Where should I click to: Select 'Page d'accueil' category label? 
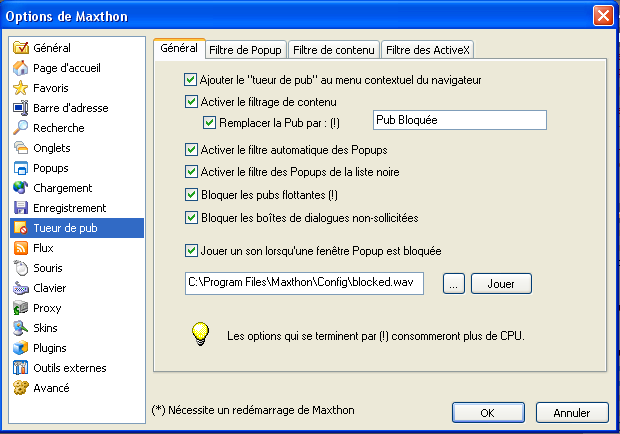[67, 68]
